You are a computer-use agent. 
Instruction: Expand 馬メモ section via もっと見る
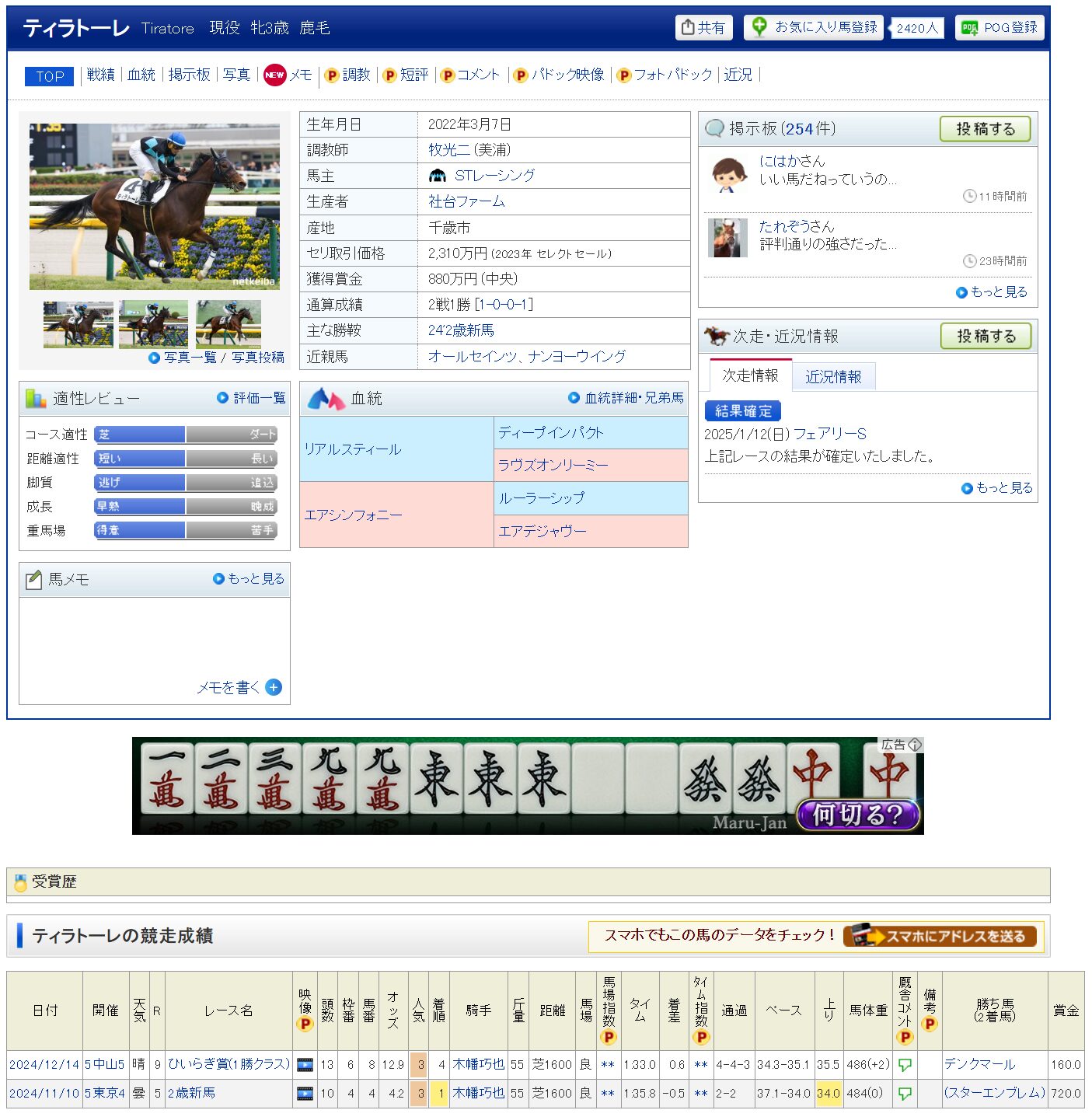coord(249,578)
